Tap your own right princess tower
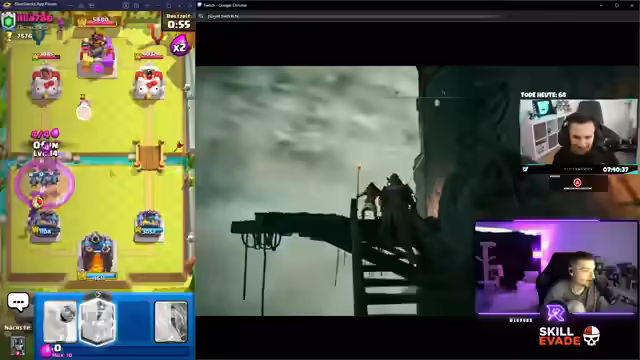640x360 pixels. click(x=149, y=226)
